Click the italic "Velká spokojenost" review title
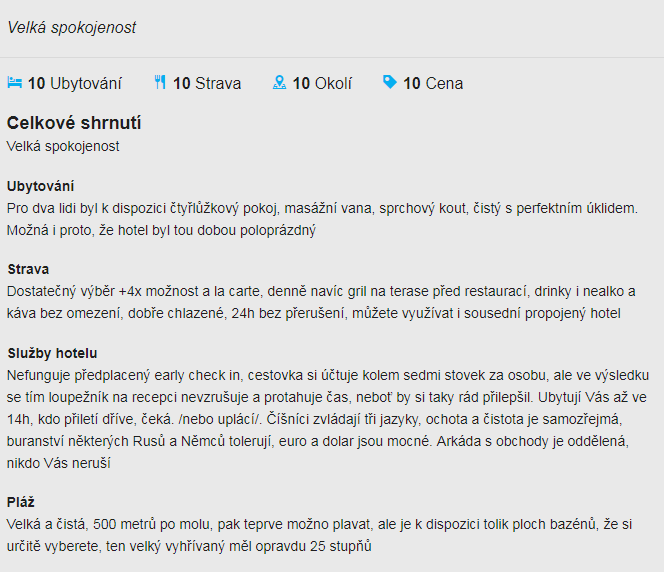This screenshot has height=572, width=664. point(71,28)
